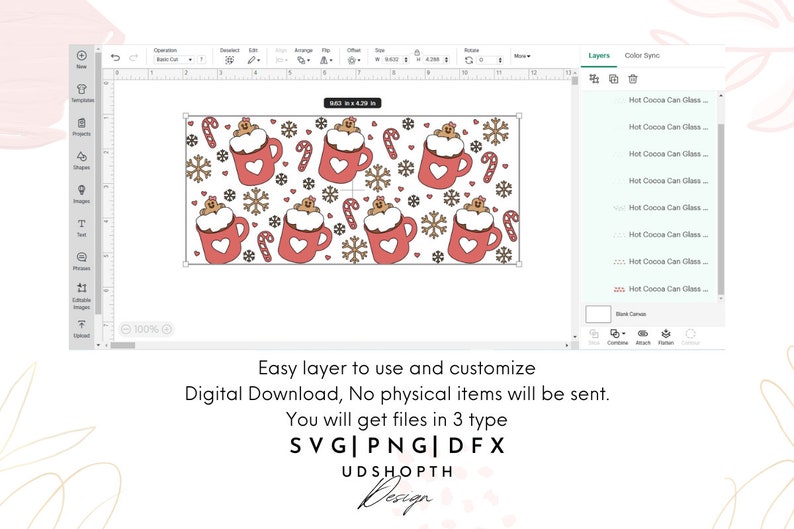Expand the More toolbar menu
The height and width of the screenshot is (529, 794).
(522, 56)
